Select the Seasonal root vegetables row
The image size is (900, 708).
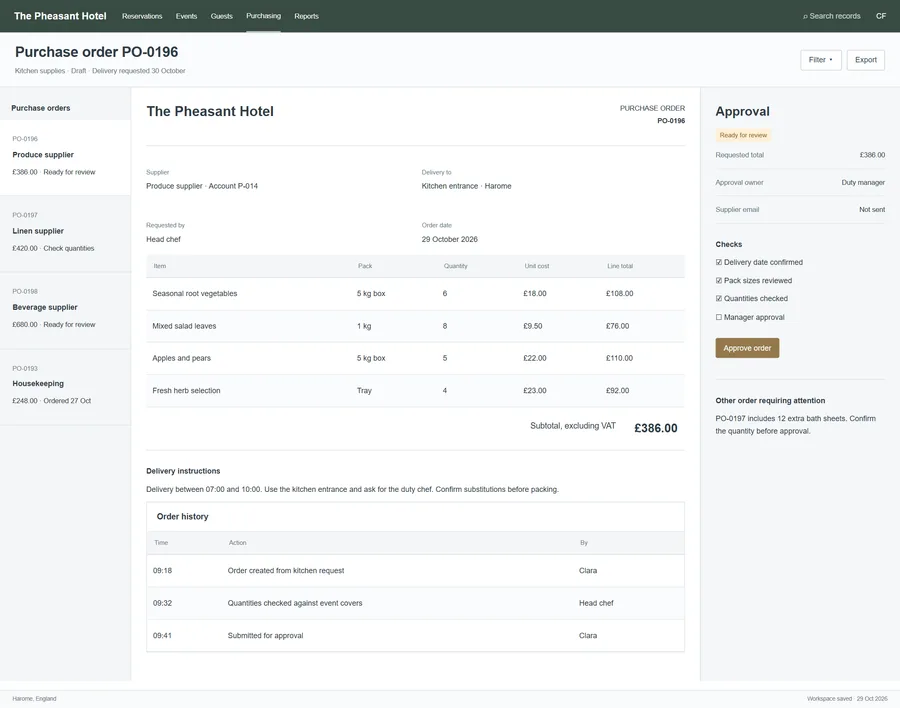point(416,293)
